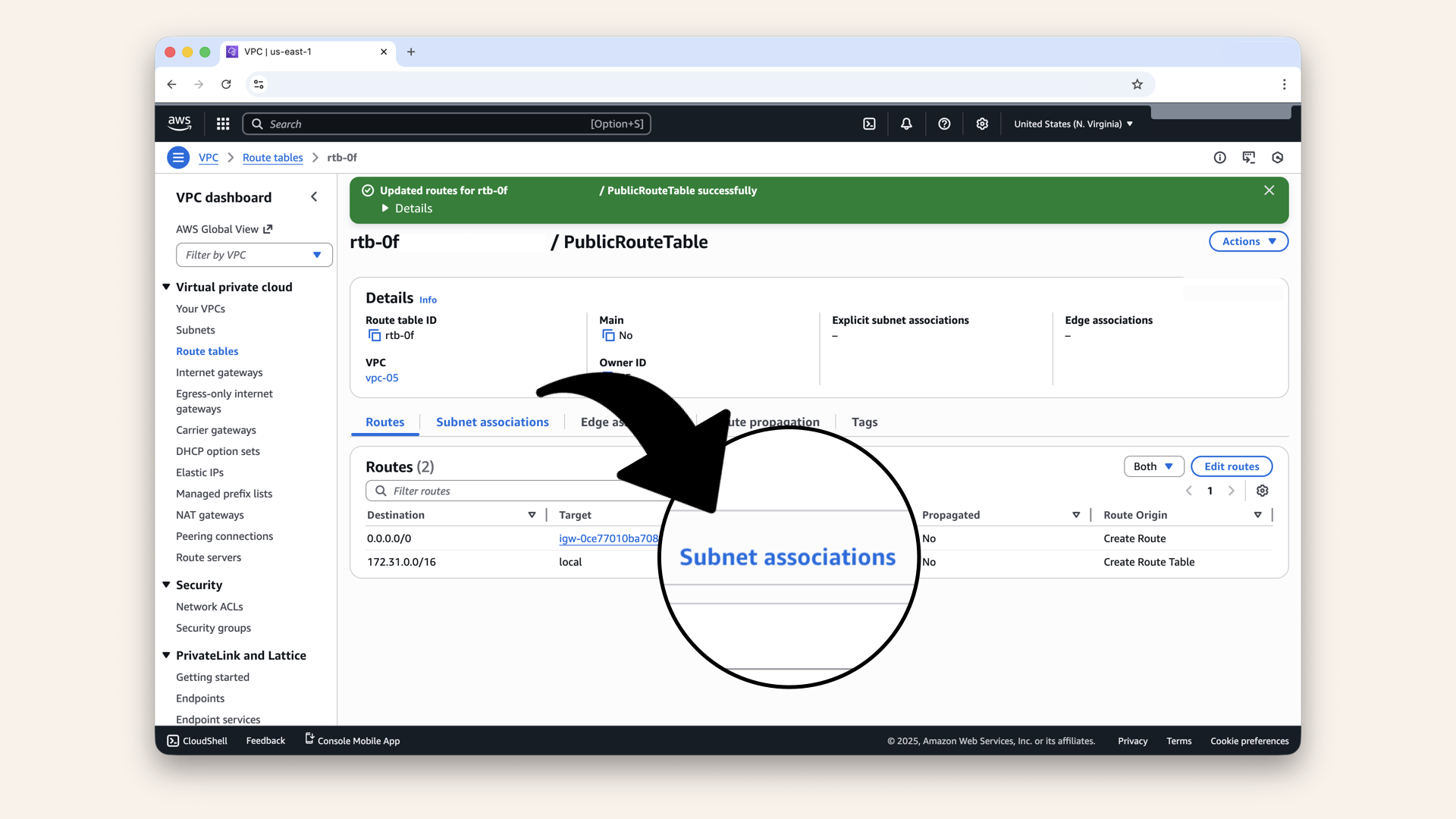Toggle the main navigation hamburger menu
The image size is (1456, 819).
point(178,158)
